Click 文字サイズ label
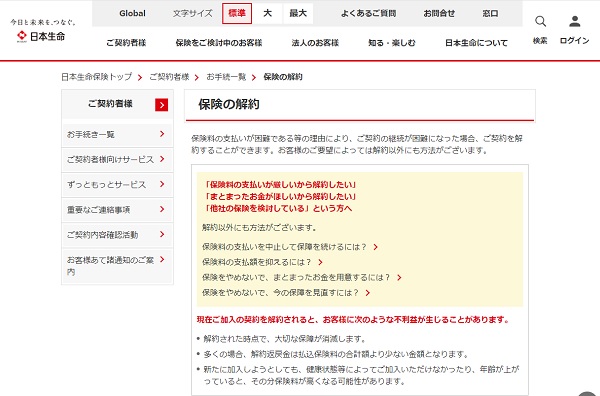Screen dimensions: 600x396 pyautogui.click(x=192, y=13)
